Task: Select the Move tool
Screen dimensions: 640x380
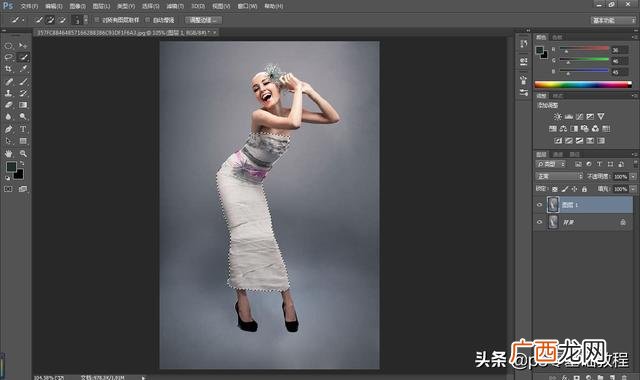Action: pos(23,46)
